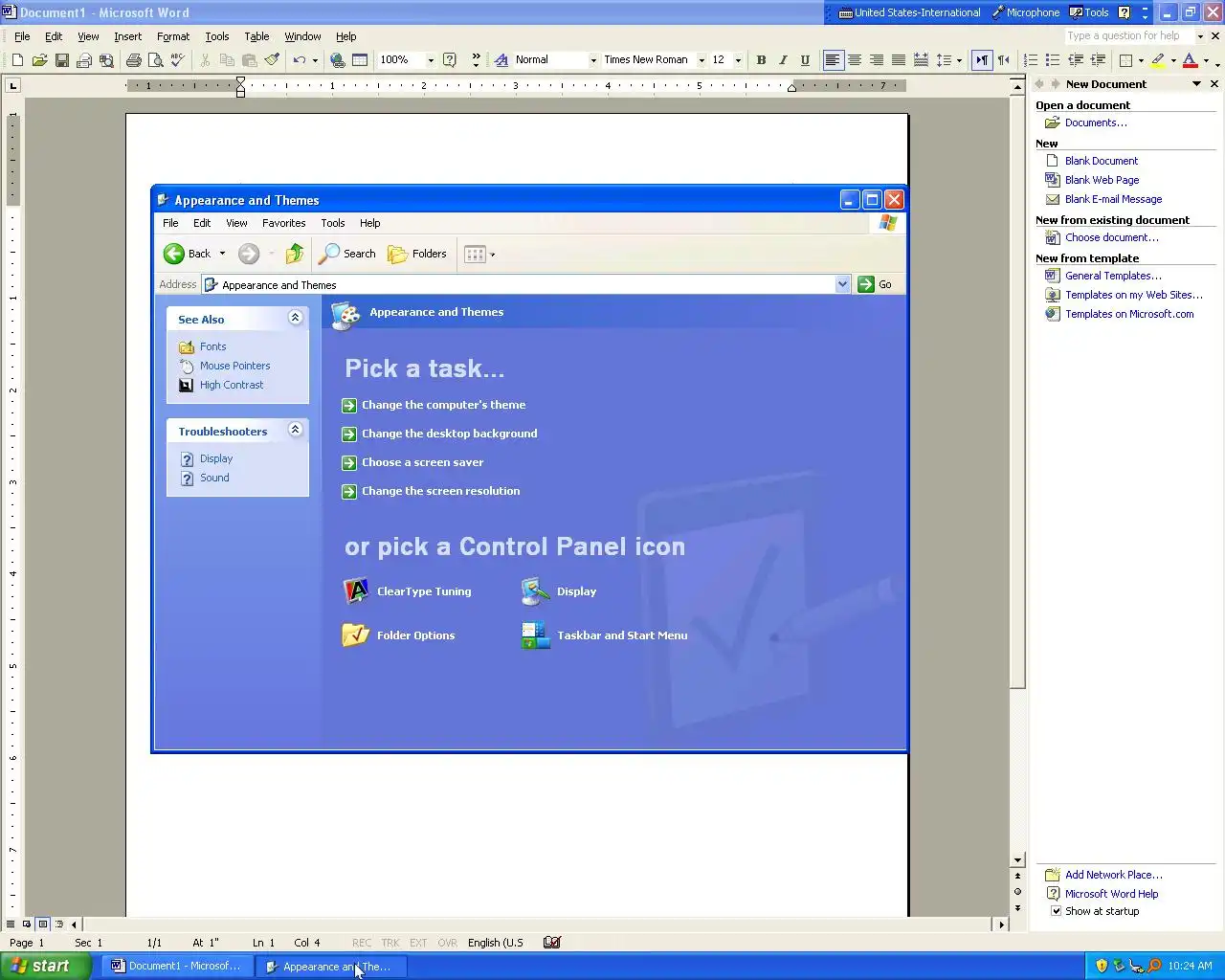Click the Insert Hyperlink globe icon
The height and width of the screenshot is (980, 1225).
tap(338, 60)
